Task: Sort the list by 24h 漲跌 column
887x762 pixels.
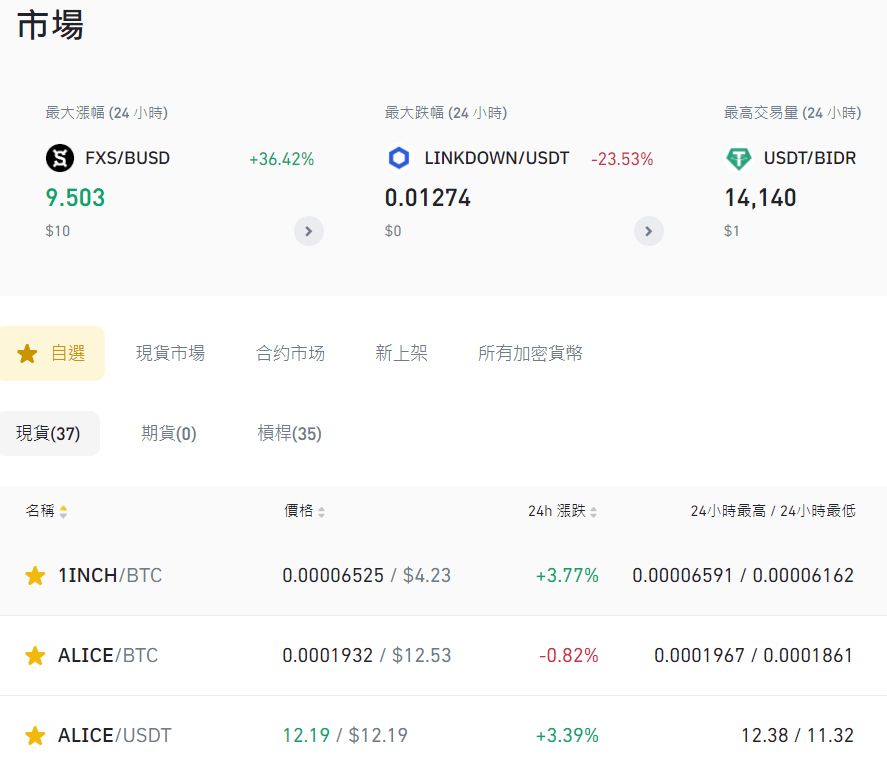Action: (x=562, y=511)
